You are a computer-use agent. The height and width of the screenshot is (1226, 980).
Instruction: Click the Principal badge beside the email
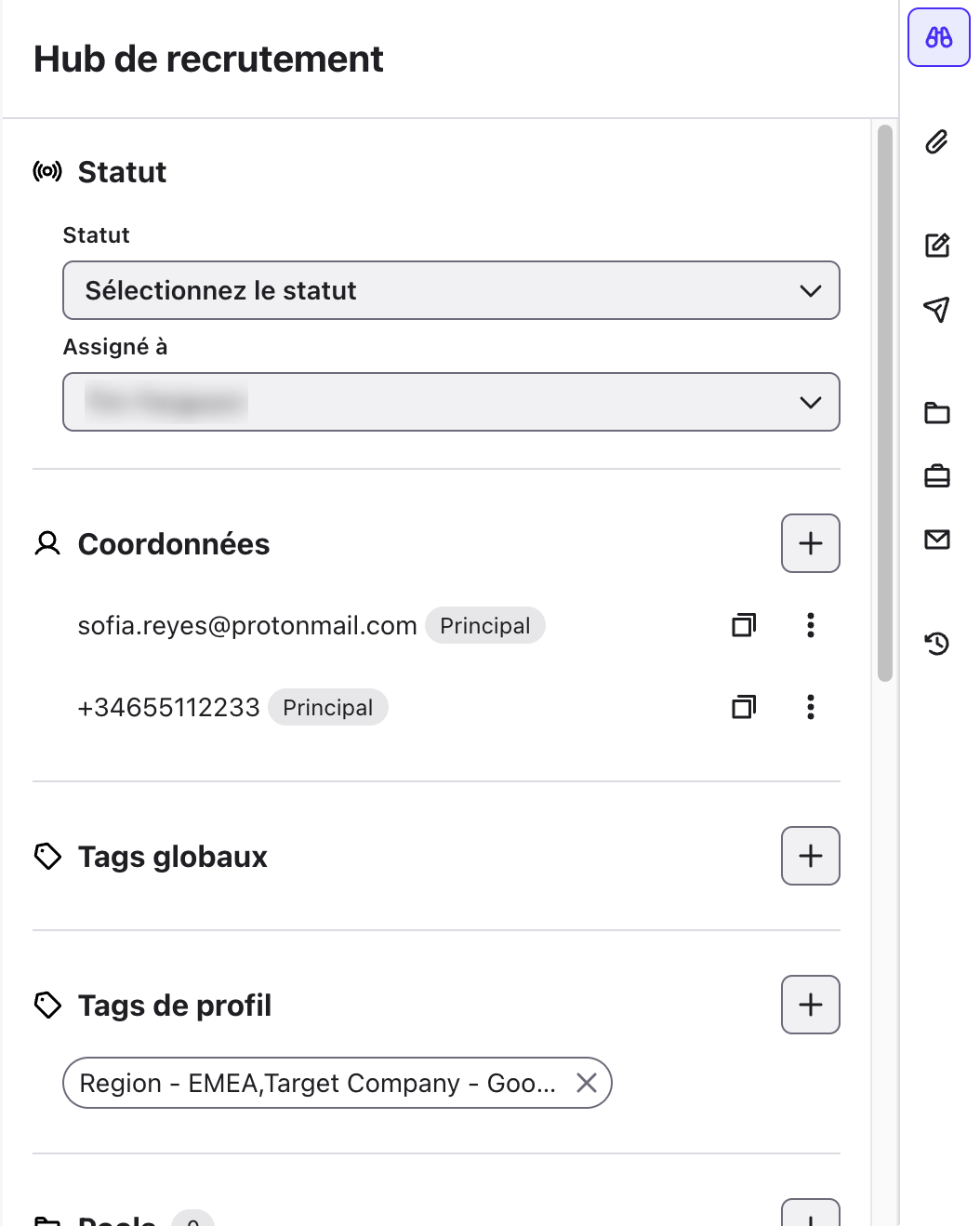coord(485,626)
